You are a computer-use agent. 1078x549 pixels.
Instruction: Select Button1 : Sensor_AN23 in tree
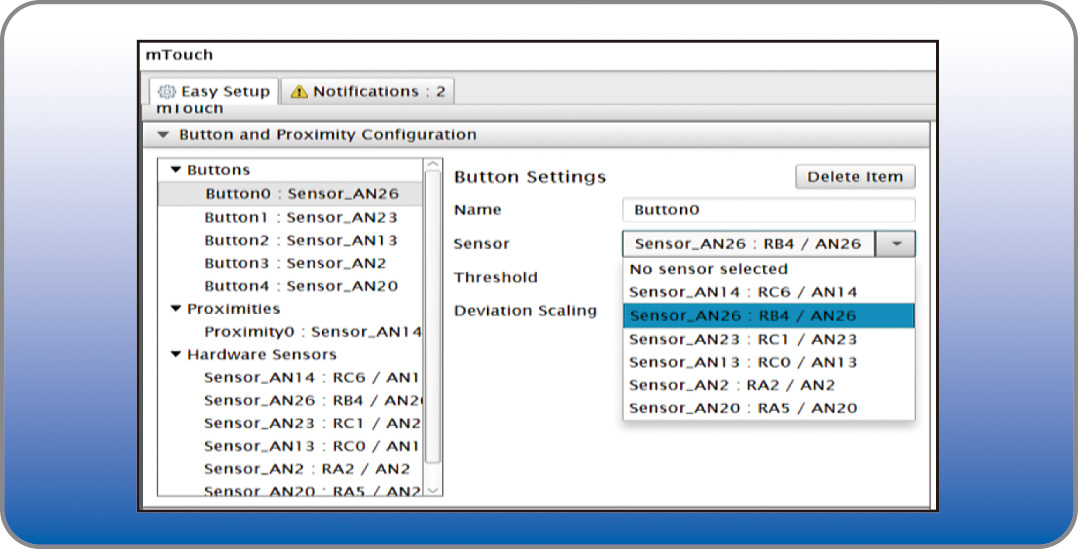point(300,217)
